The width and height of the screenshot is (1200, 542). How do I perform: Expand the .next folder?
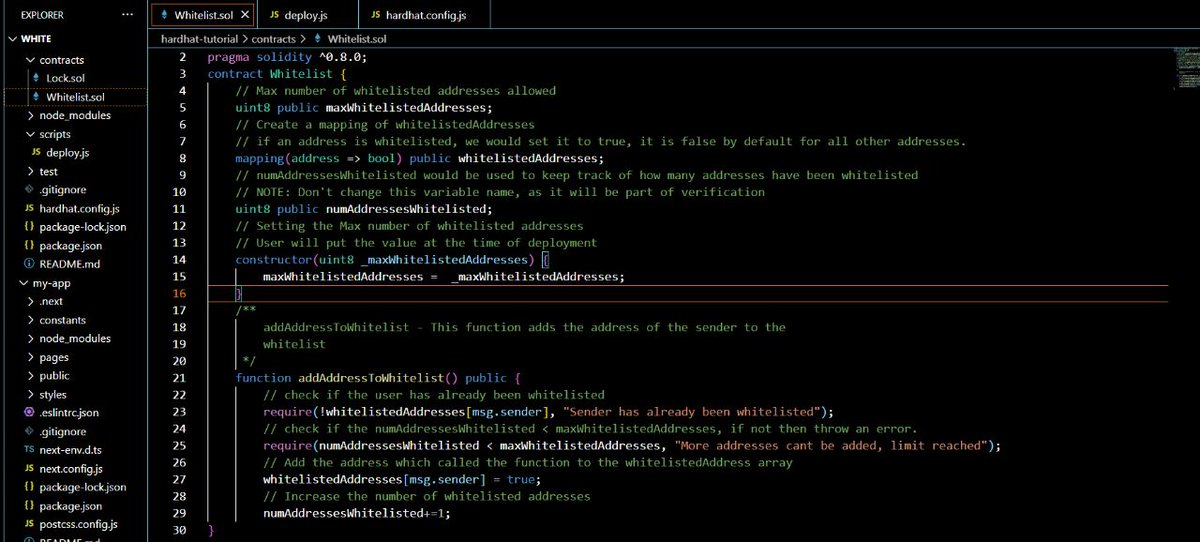pos(51,301)
